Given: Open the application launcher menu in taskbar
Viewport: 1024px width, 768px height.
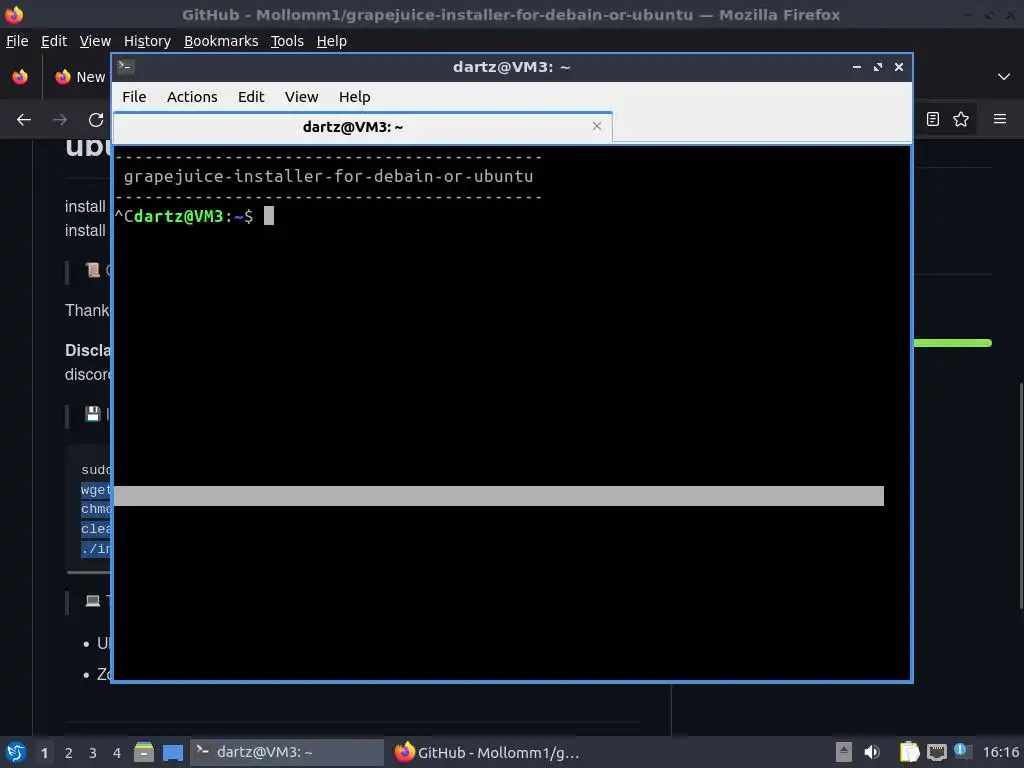Looking at the screenshot, I should click(x=16, y=752).
